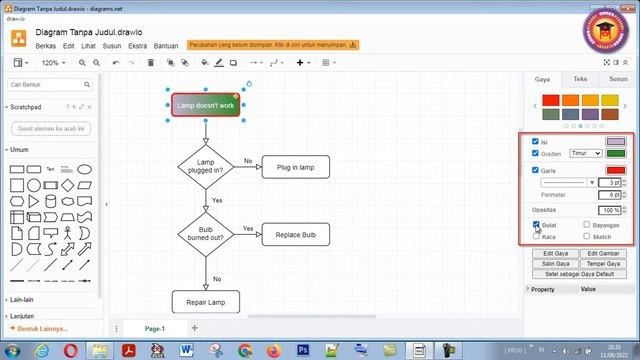640x360 pixels.
Task: Select the hexagon shape in Umum
Action: [x=17, y=201]
